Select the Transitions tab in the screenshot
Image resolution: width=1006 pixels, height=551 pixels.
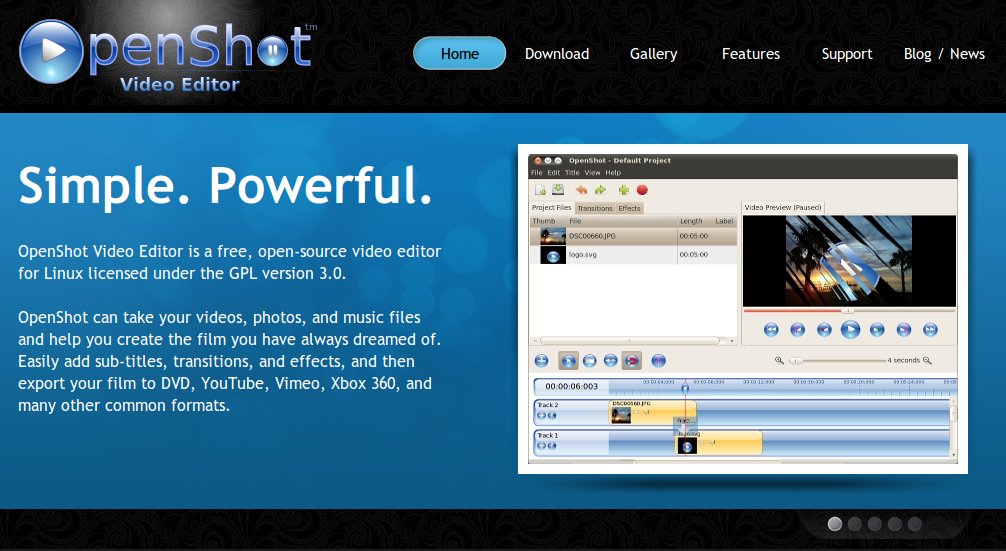[x=595, y=208]
